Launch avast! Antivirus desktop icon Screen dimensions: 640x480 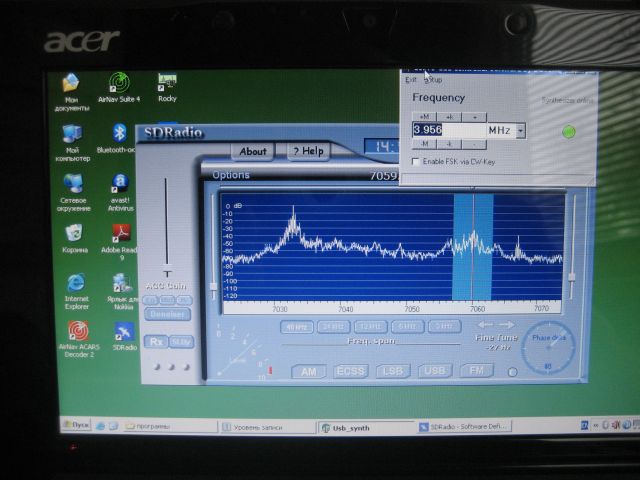tap(120, 193)
